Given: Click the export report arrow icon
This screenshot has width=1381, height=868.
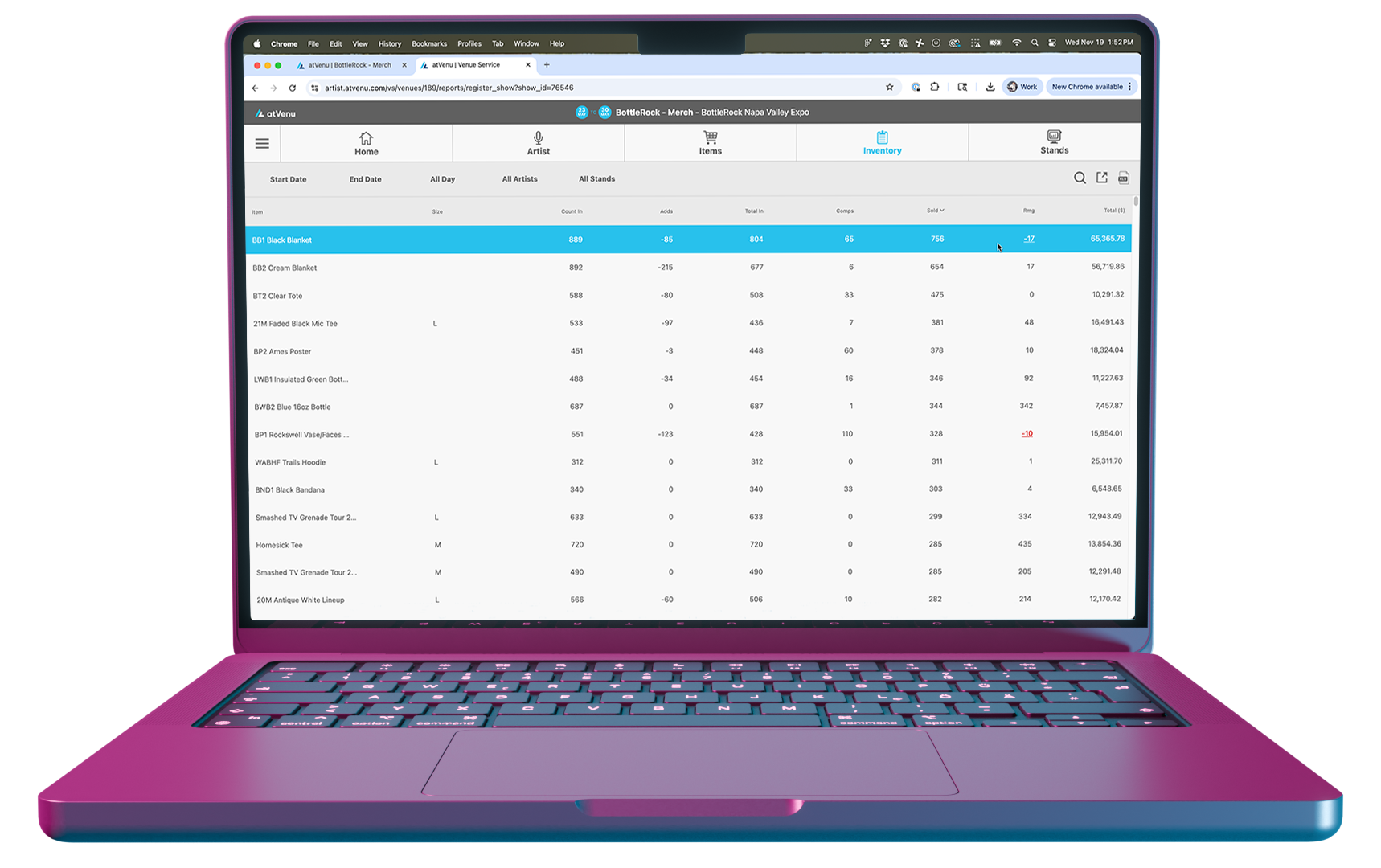Looking at the screenshot, I should tap(1102, 178).
